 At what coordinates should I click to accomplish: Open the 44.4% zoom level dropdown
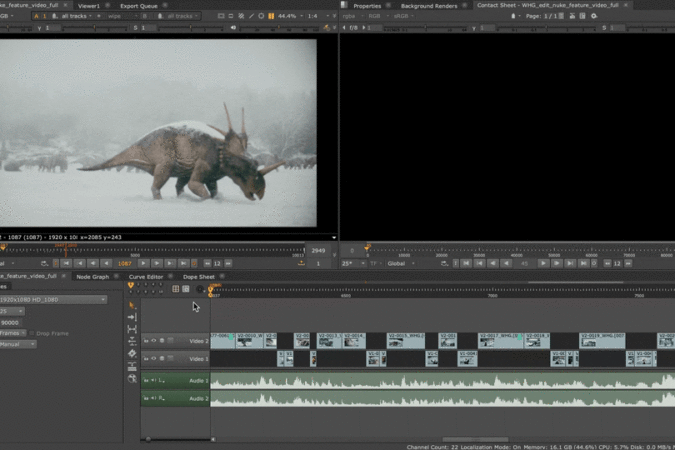[290, 16]
